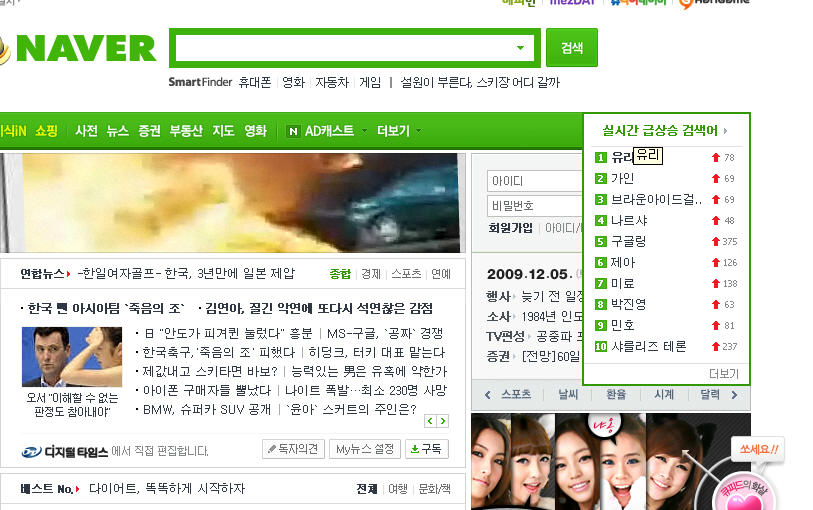Open headline 김연아, 질긴 악연에 또다시
This screenshot has height=510, width=813.
point(319,309)
